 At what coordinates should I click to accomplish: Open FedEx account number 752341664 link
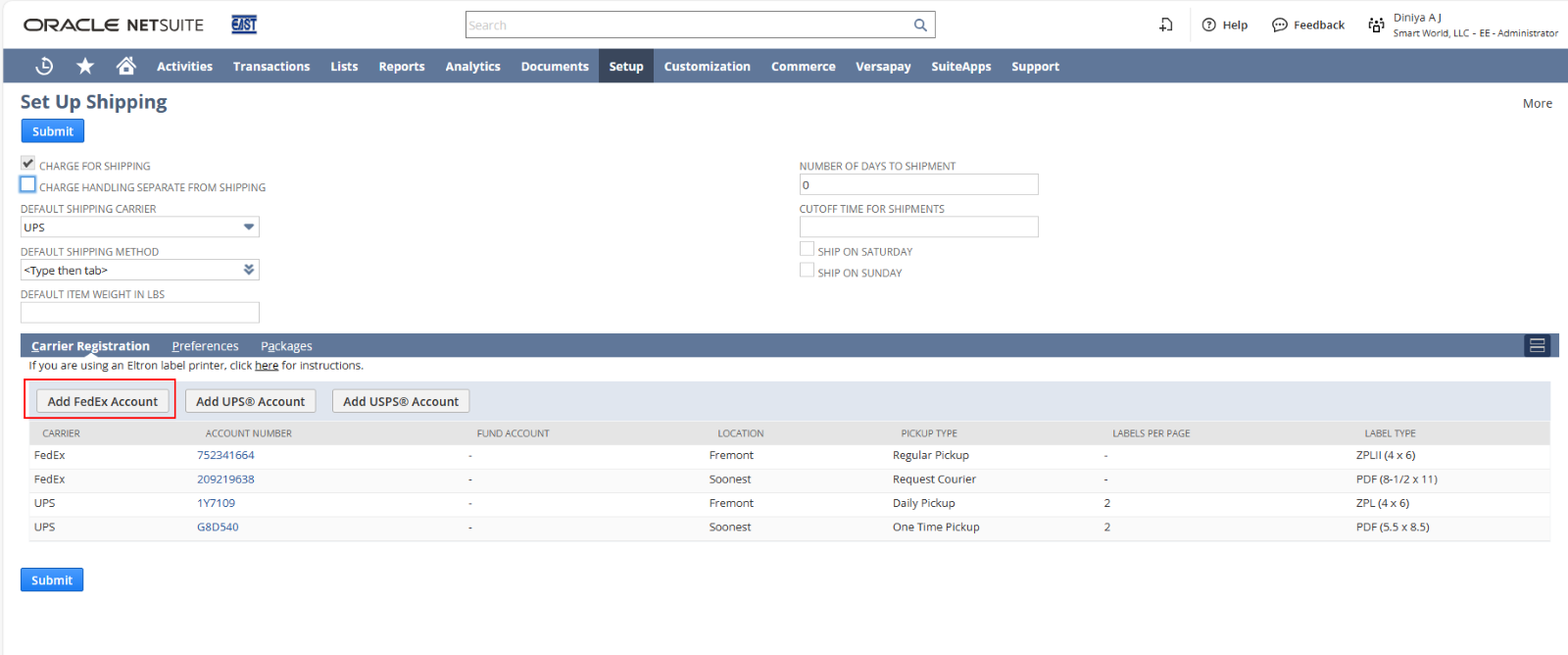coord(225,455)
